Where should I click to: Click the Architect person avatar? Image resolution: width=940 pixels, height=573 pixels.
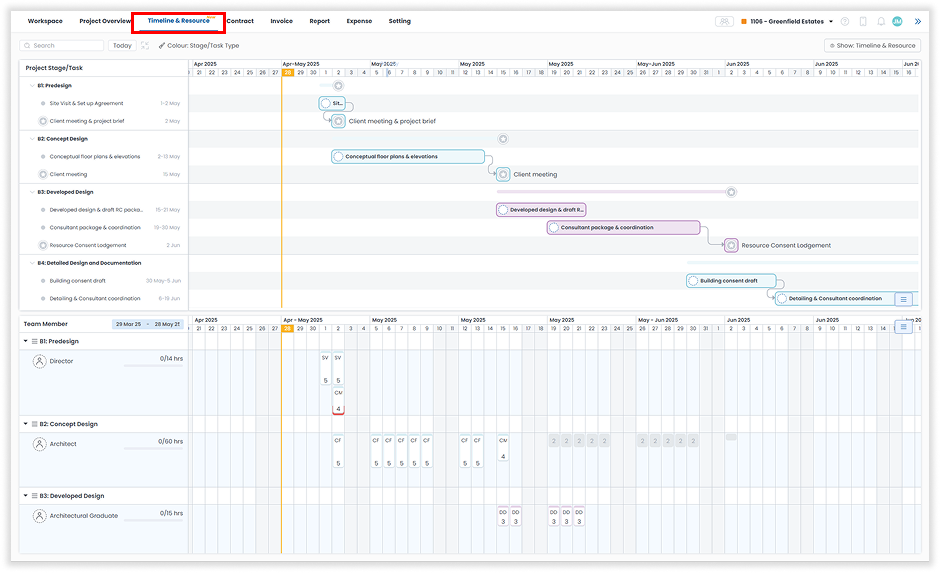[40, 444]
